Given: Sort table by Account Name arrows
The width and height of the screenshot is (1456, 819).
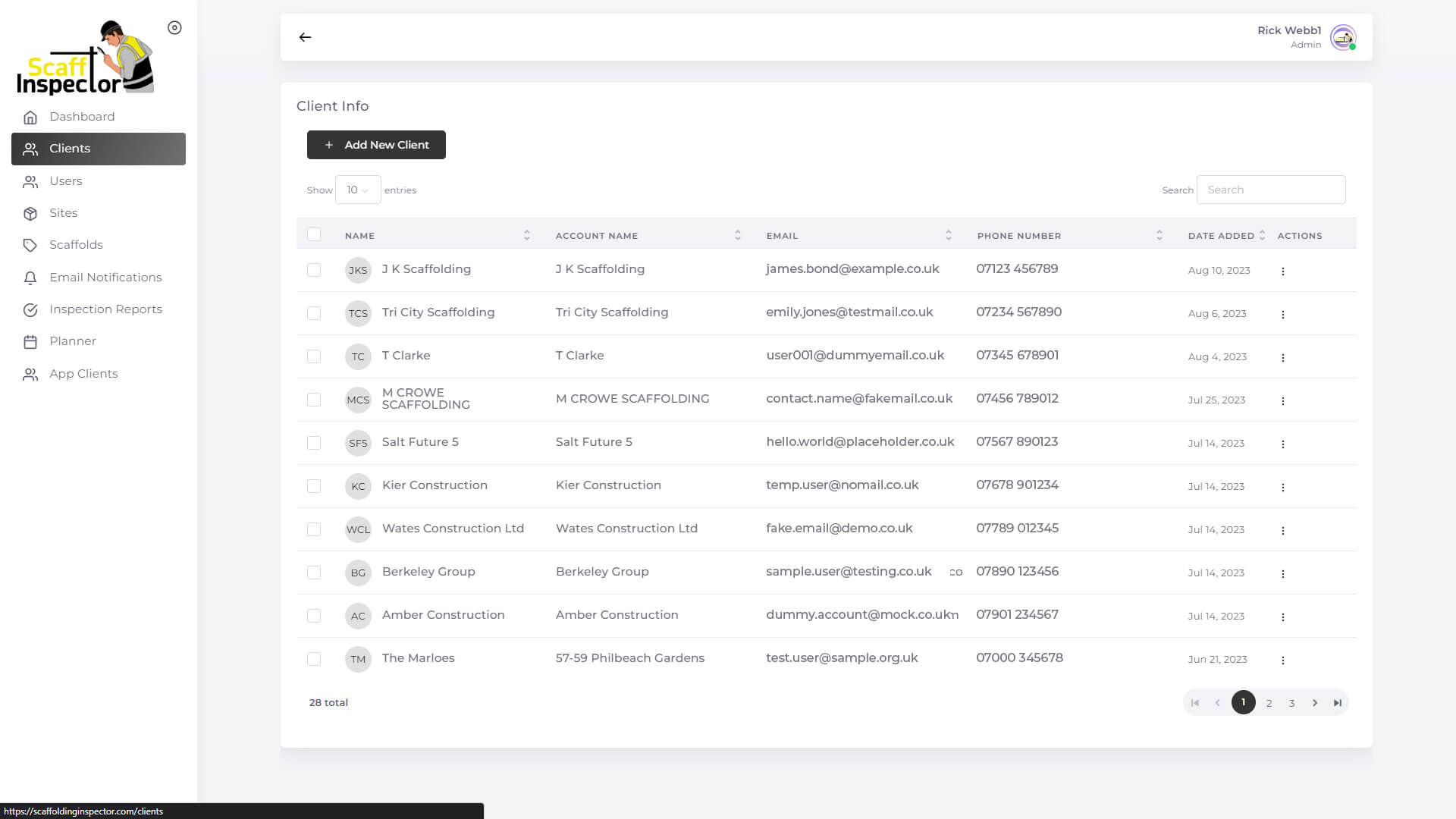Looking at the screenshot, I should click(738, 235).
